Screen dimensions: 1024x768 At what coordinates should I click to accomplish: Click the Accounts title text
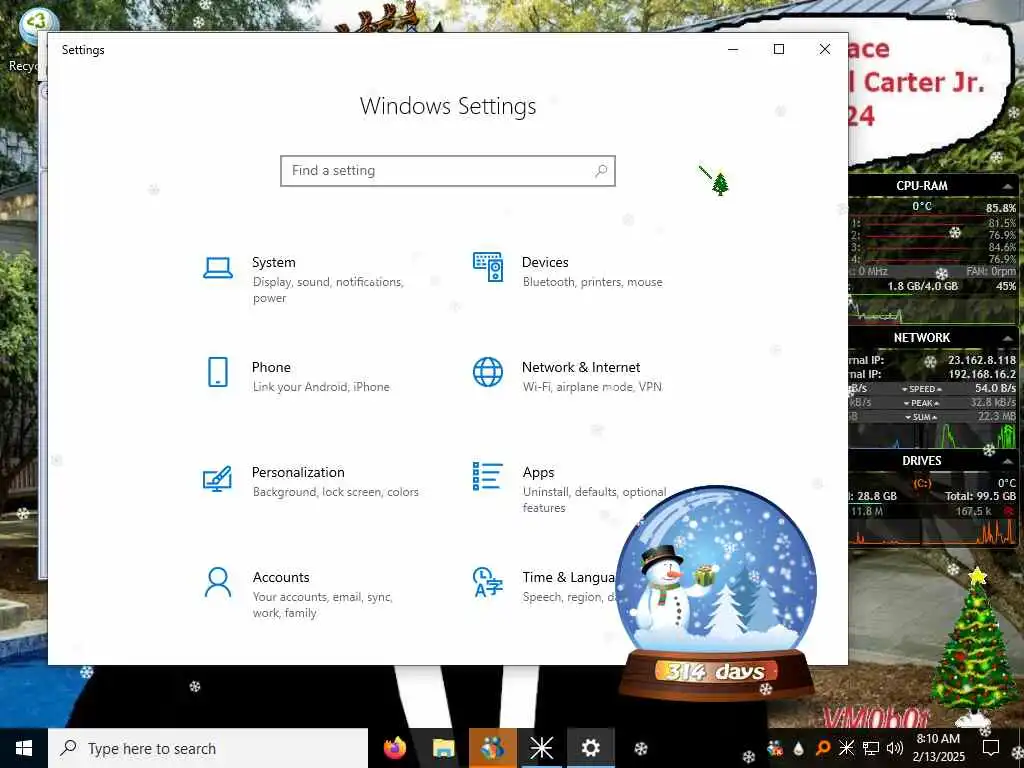coord(281,577)
